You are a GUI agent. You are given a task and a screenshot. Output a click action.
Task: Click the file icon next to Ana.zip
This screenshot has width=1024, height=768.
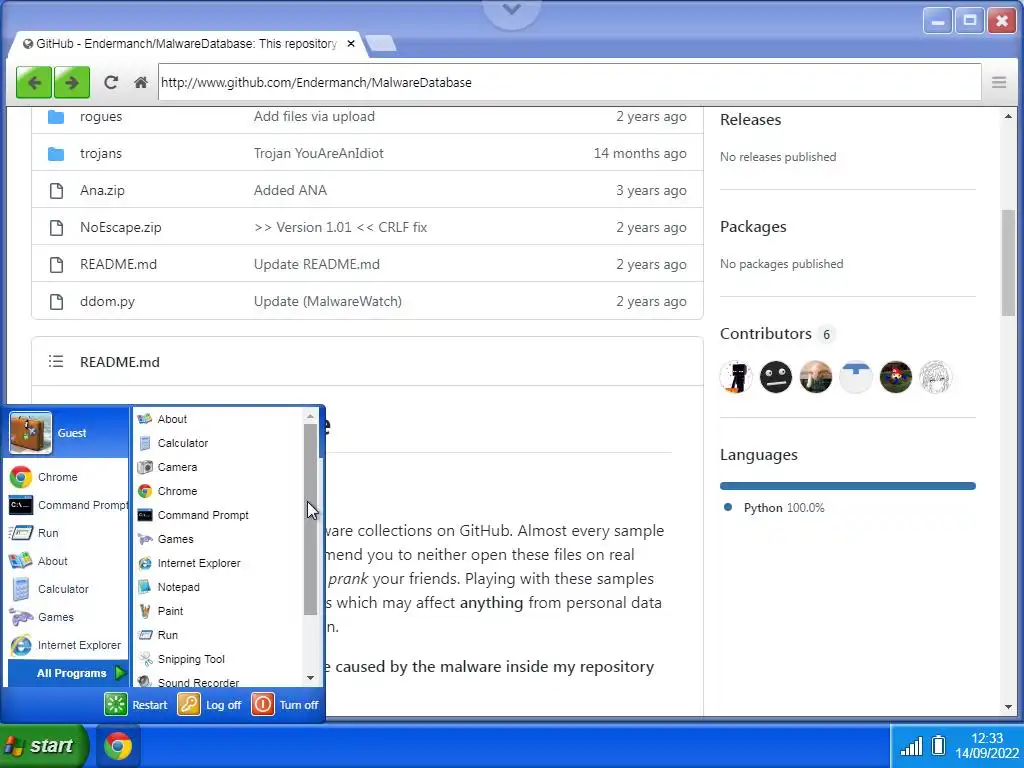[x=57, y=191]
